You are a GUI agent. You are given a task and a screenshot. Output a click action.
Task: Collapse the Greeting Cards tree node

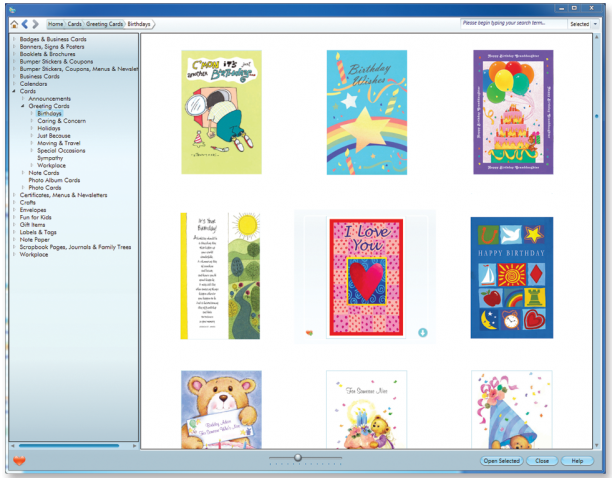[23, 106]
